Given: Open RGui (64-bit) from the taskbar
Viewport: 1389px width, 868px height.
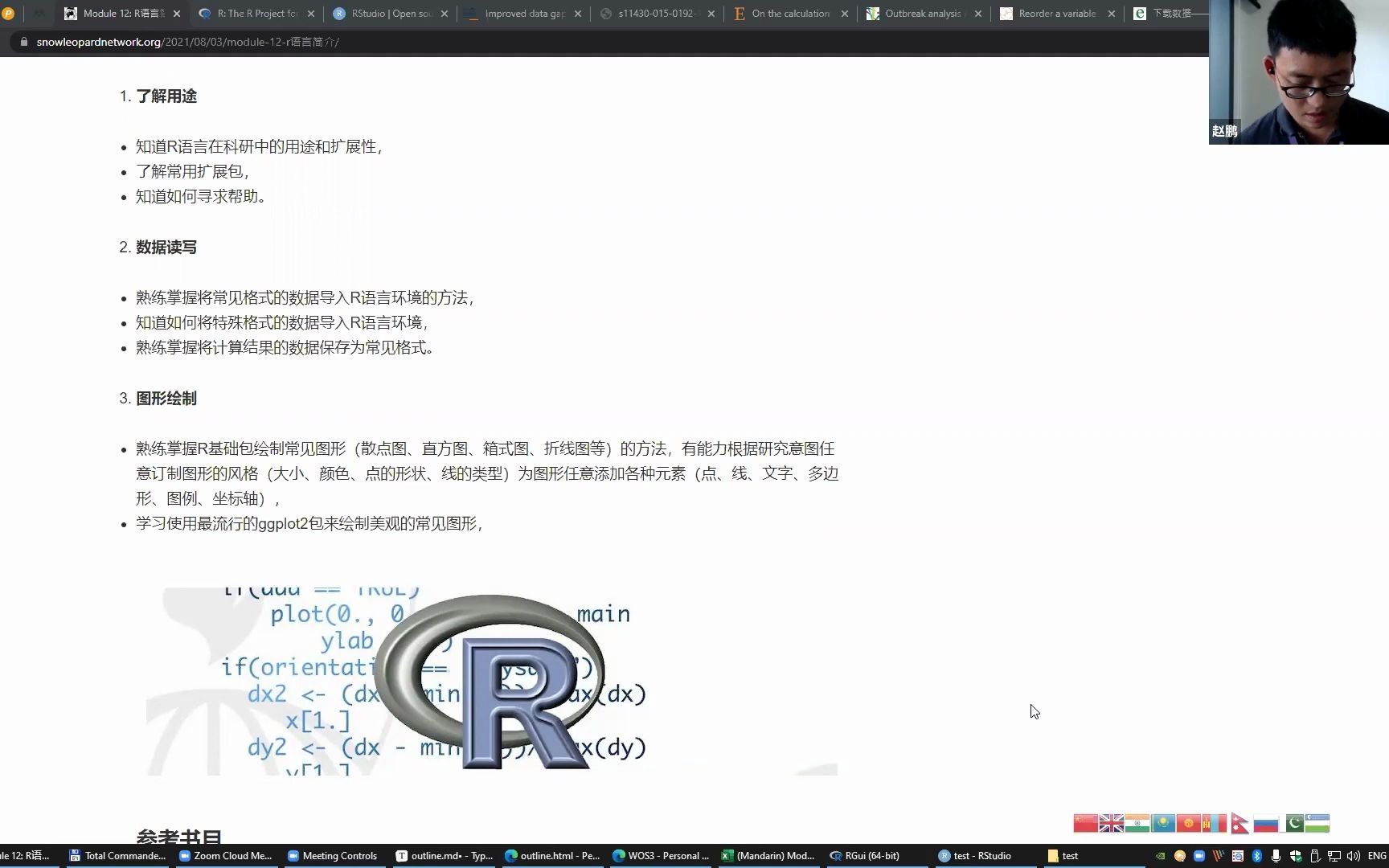Looking at the screenshot, I should (866, 855).
